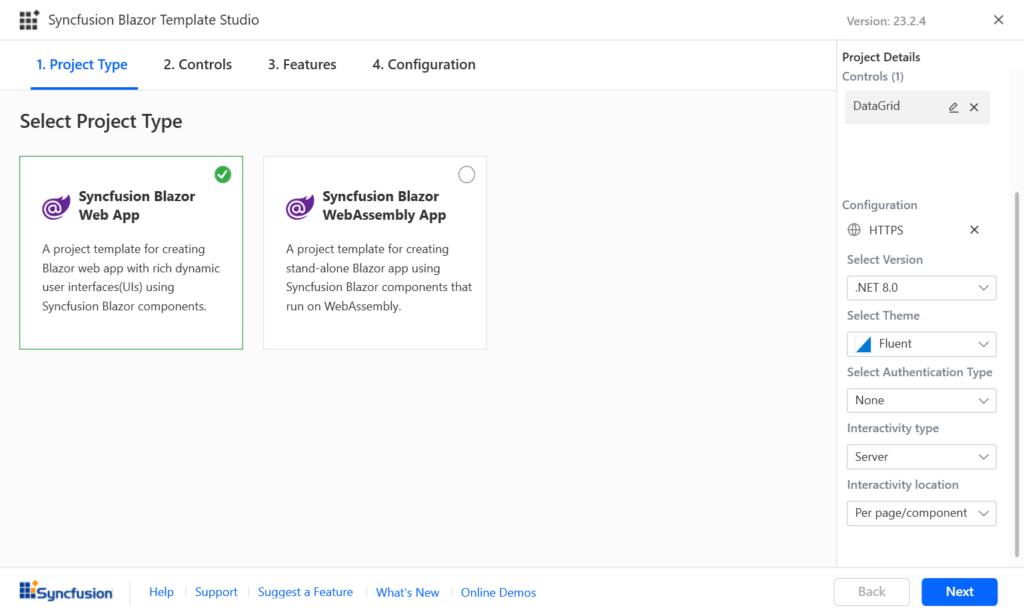Click the Suggest a Feature footer link
Image resolution: width=1024 pixels, height=616 pixels.
[x=305, y=592]
